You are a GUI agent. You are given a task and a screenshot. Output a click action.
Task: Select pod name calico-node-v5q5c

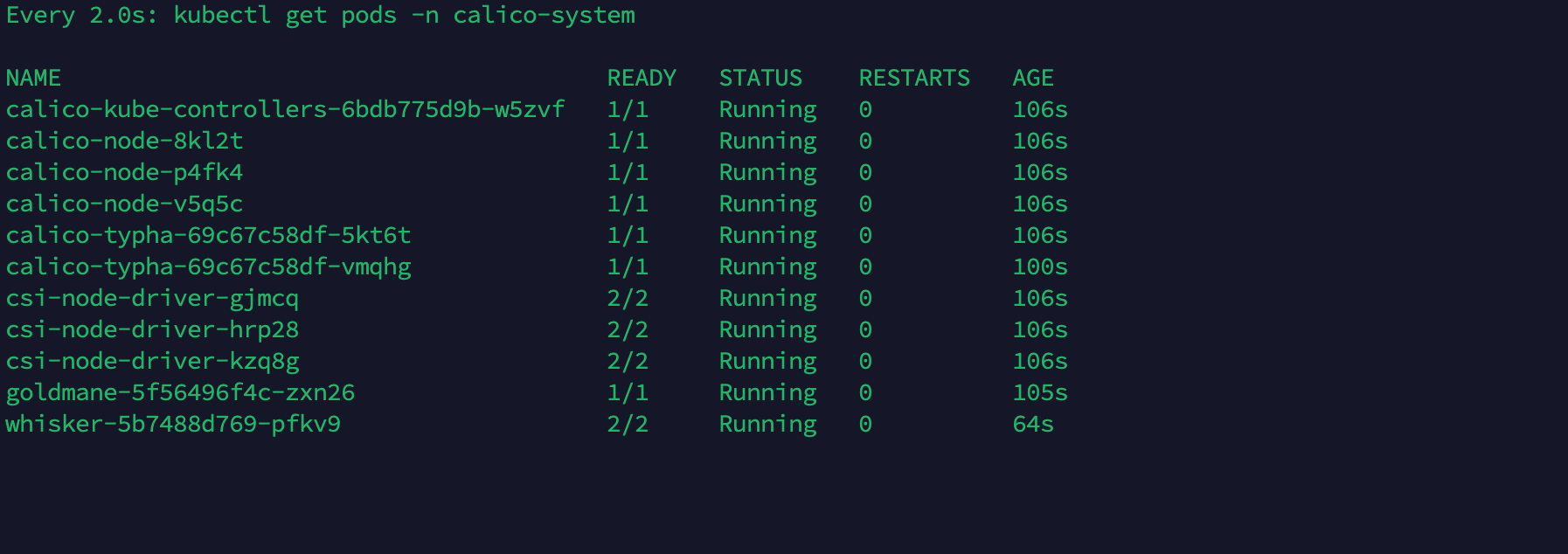click(125, 204)
